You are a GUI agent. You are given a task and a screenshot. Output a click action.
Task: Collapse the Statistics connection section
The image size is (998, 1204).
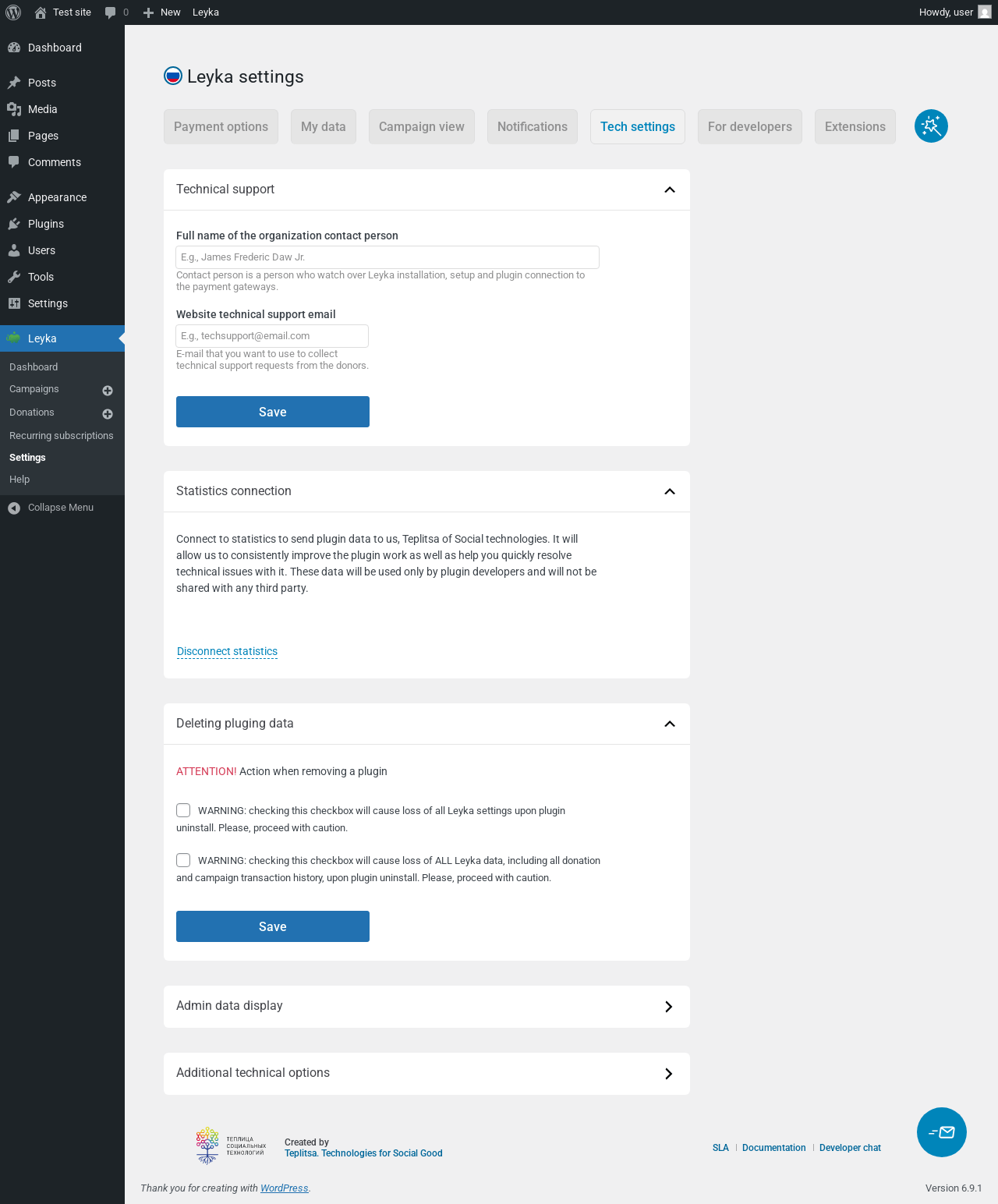(670, 491)
